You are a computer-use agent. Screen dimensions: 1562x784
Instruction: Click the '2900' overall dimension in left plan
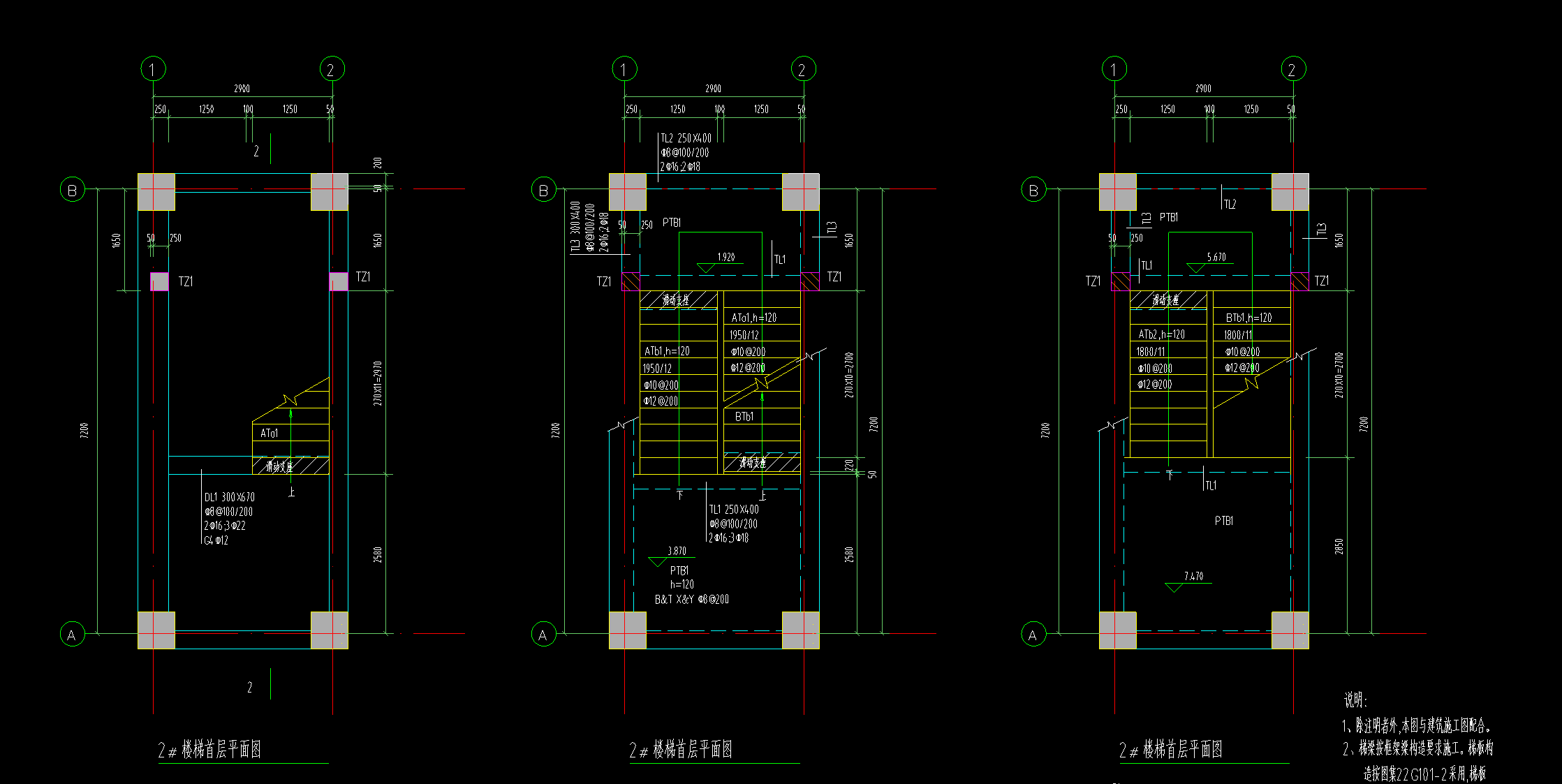pos(242,89)
